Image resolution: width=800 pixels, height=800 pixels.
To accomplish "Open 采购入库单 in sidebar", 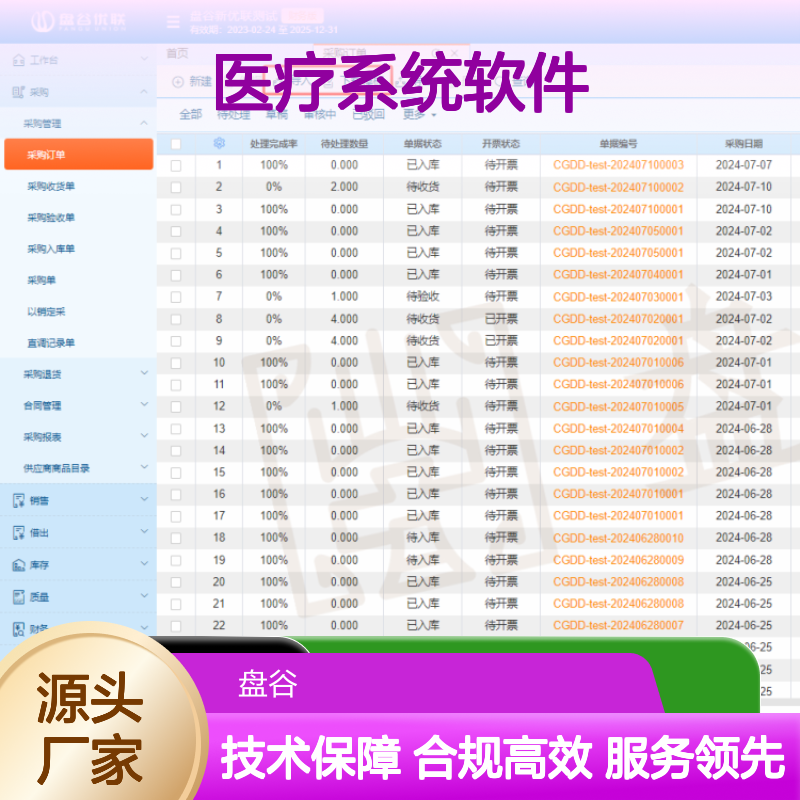I will point(51,248).
